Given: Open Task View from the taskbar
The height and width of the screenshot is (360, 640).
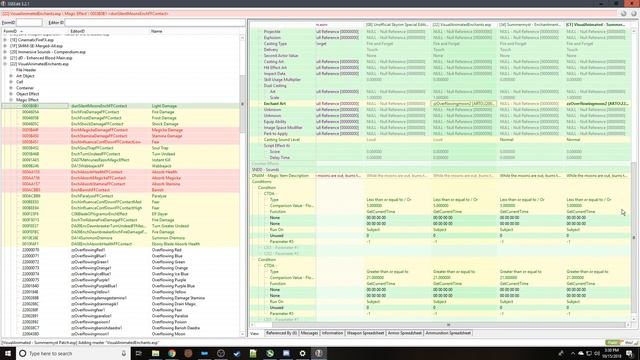Looking at the screenshot, I should tap(139, 353).
